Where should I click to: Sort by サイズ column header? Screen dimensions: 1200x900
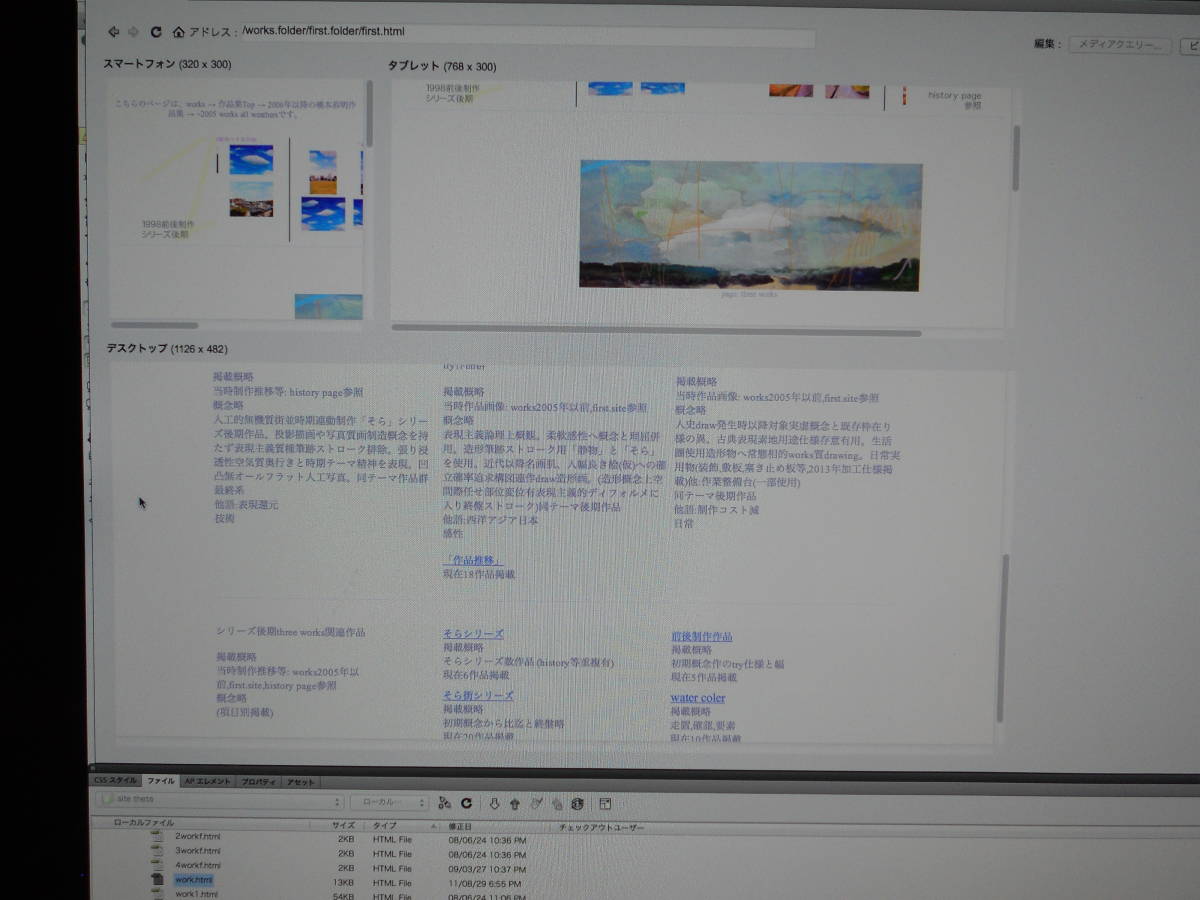pos(343,826)
